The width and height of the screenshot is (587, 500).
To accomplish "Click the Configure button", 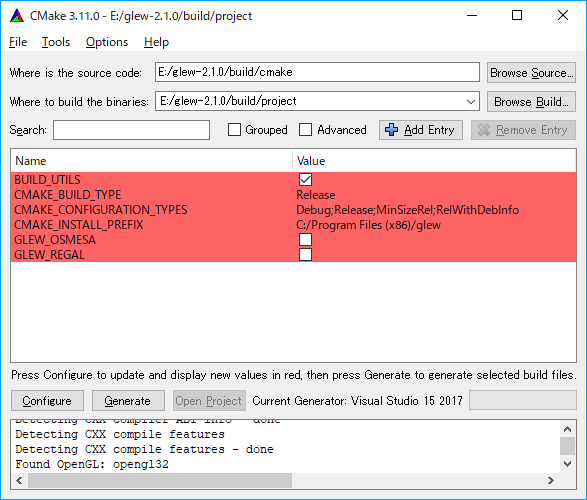I will 47,400.
